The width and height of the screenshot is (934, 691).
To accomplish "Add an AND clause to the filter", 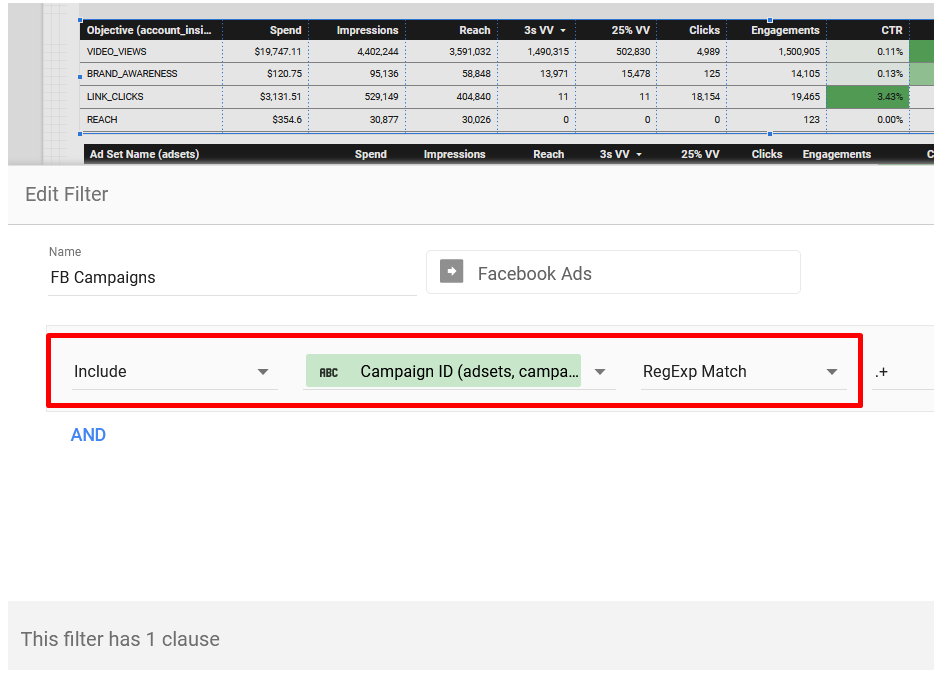I will [88, 435].
